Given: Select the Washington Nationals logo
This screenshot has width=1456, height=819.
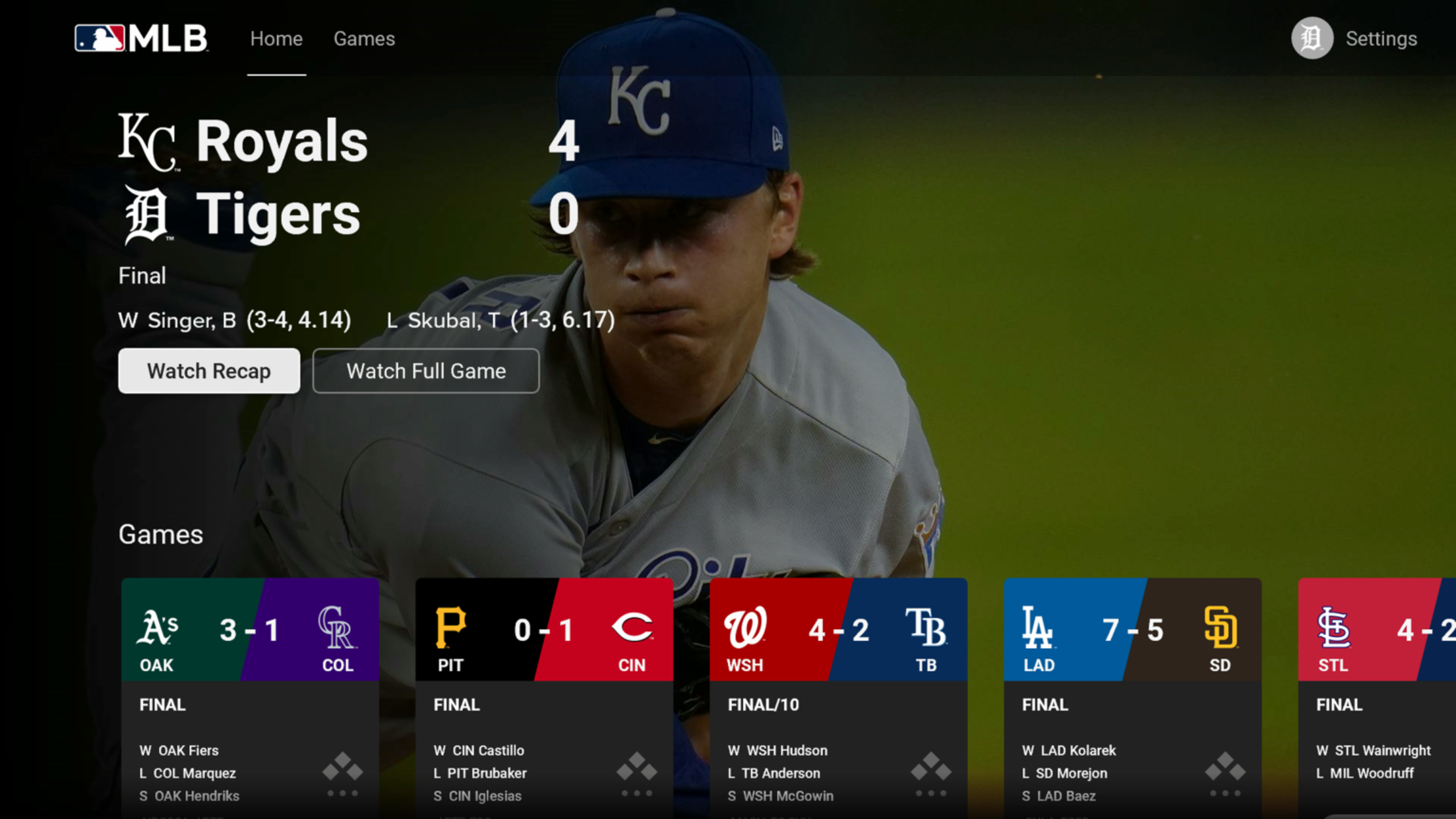Looking at the screenshot, I should click(745, 627).
